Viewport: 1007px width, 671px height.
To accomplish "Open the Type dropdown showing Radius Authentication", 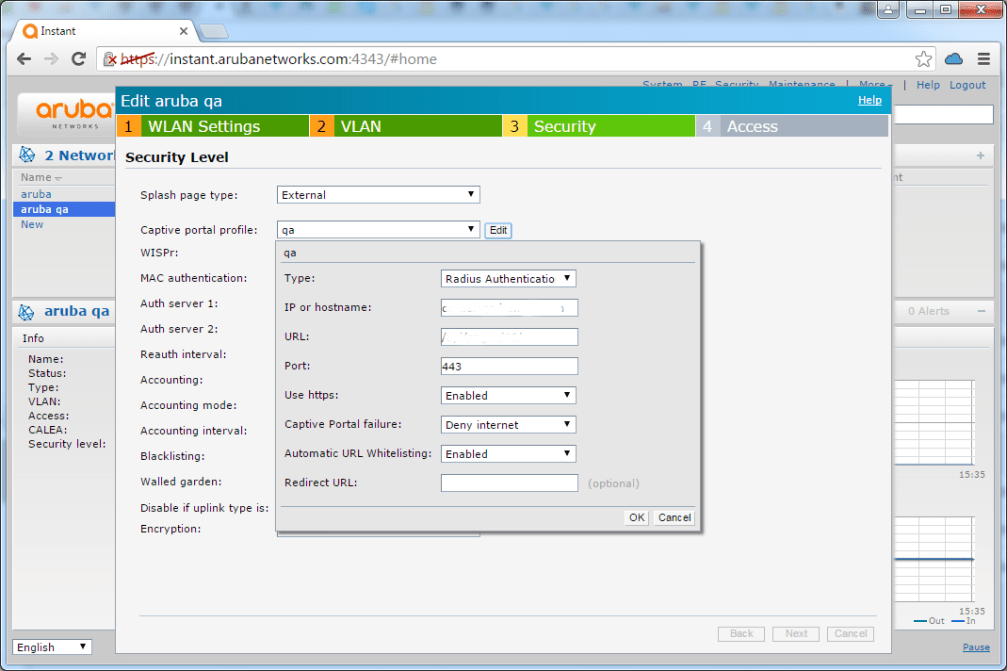I will pos(508,278).
